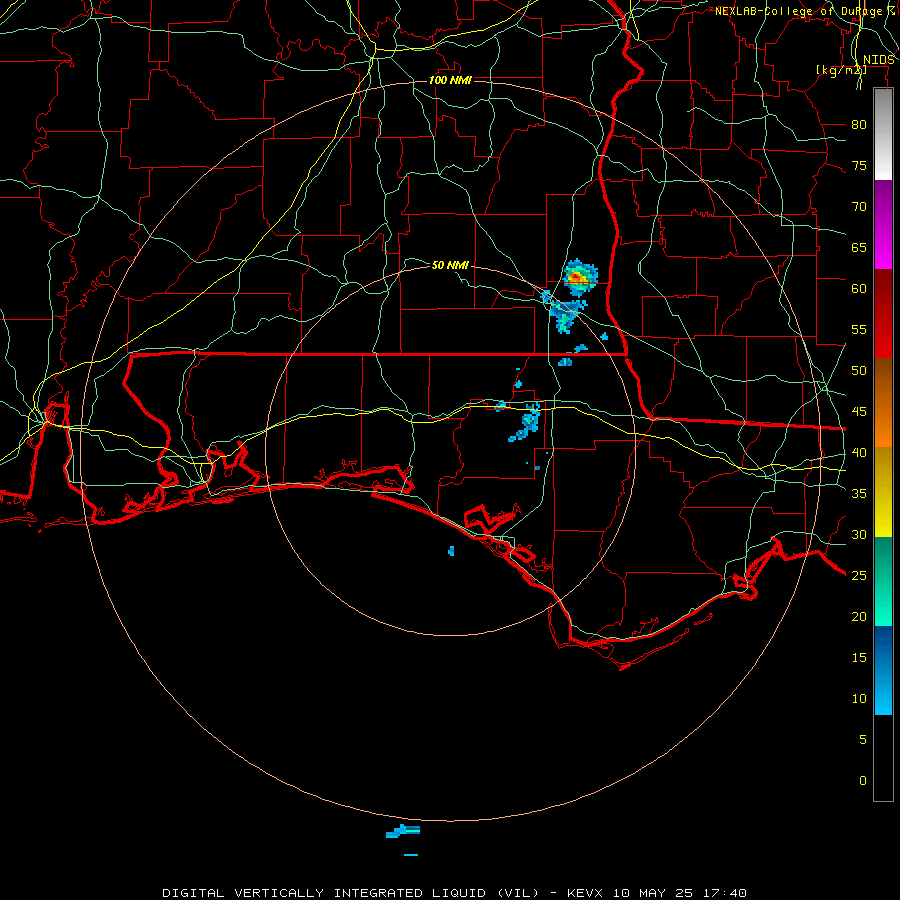Click the "0" value on the VIL scale
This screenshot has height=900, width=900.
pos(863,781)
